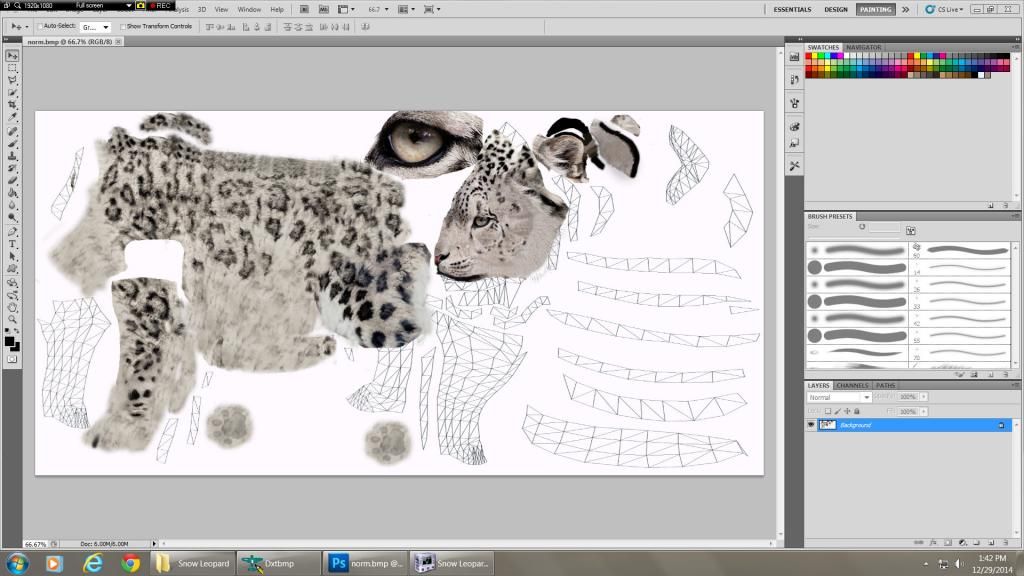Click the foreground color swatch
This screenshot has height=576, width=1024.
[10, 342]
